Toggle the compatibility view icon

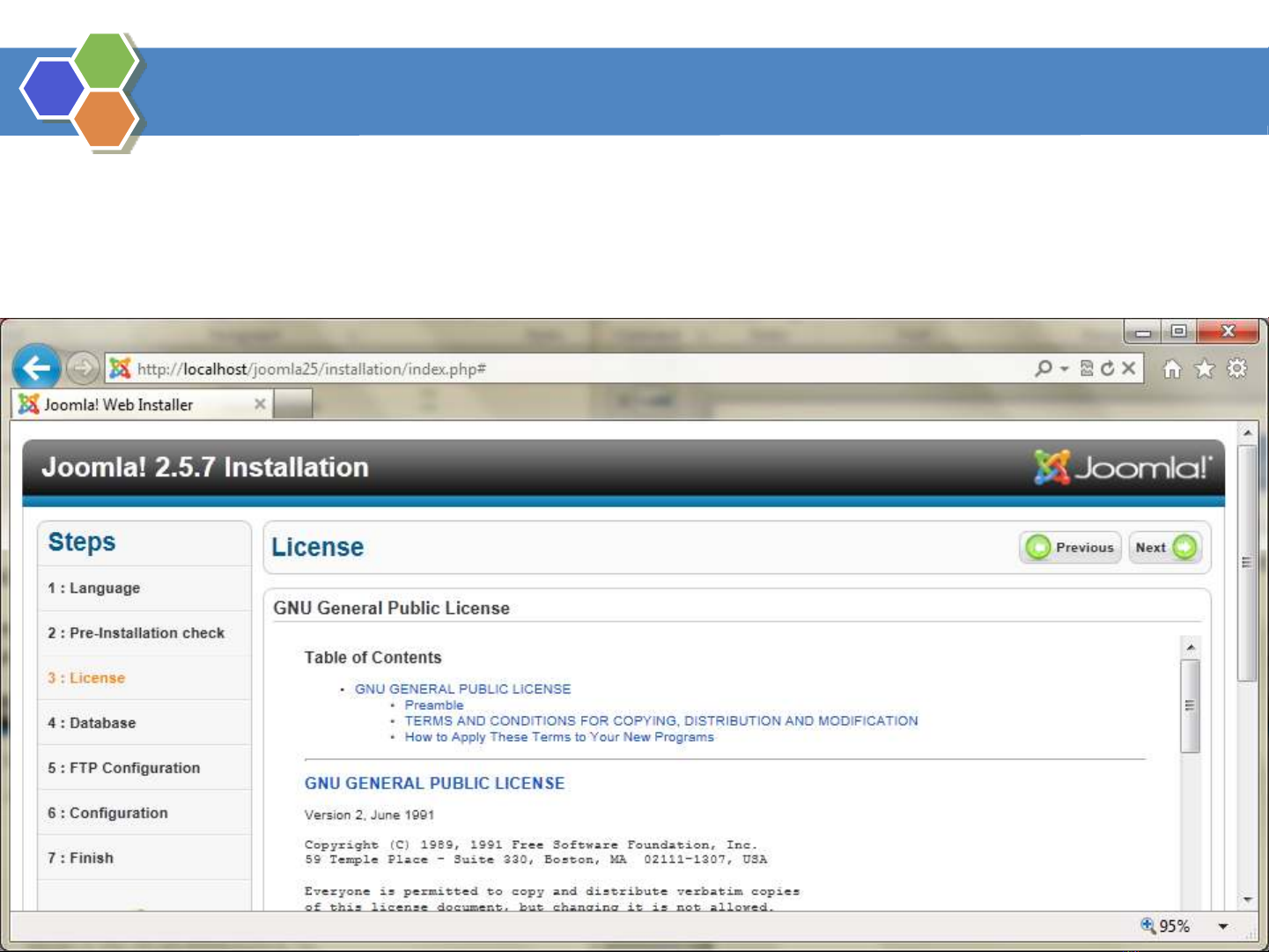1087,368
